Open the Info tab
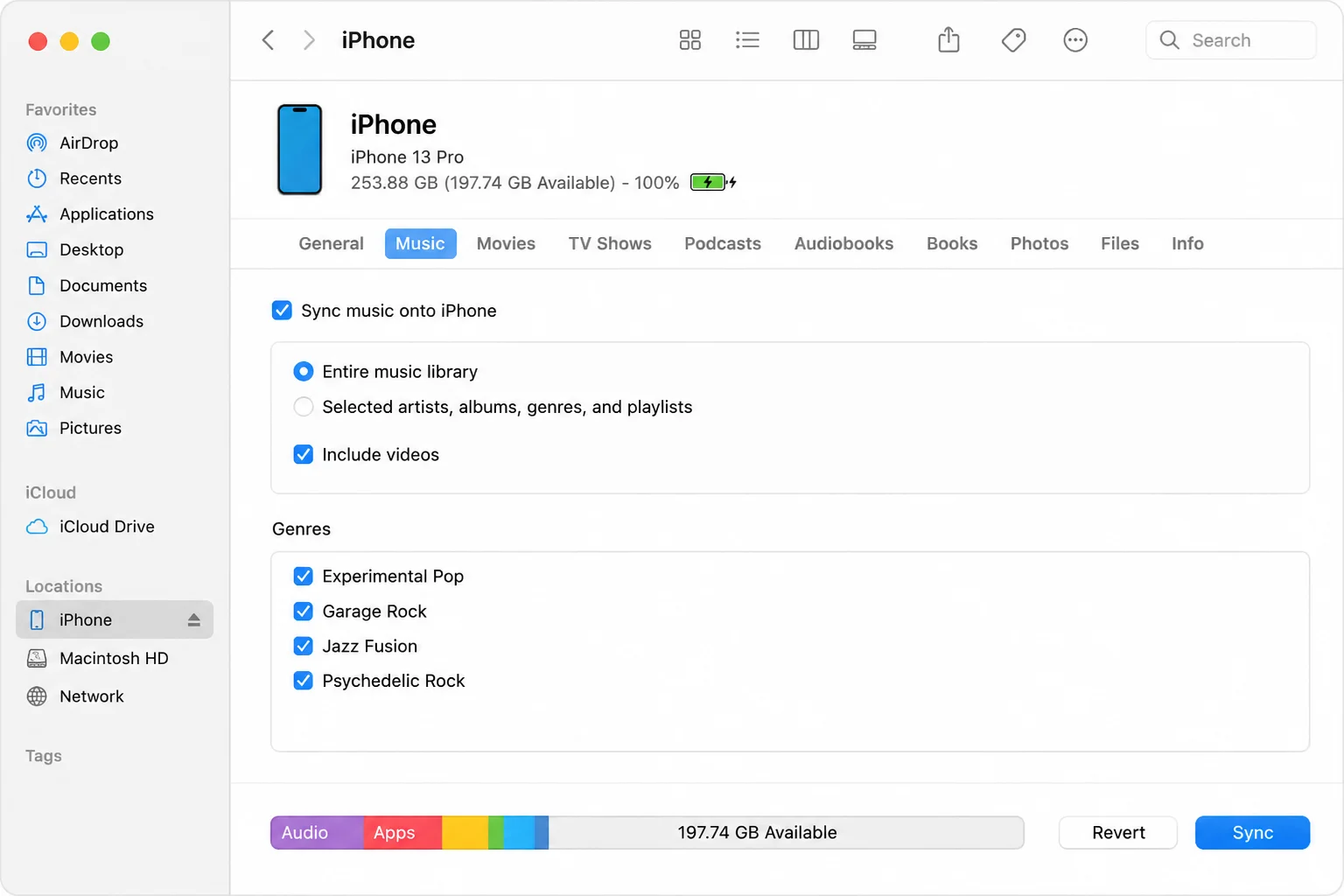The width and height of the screenshot is (1344, 896). click(x=1187, y=244)
